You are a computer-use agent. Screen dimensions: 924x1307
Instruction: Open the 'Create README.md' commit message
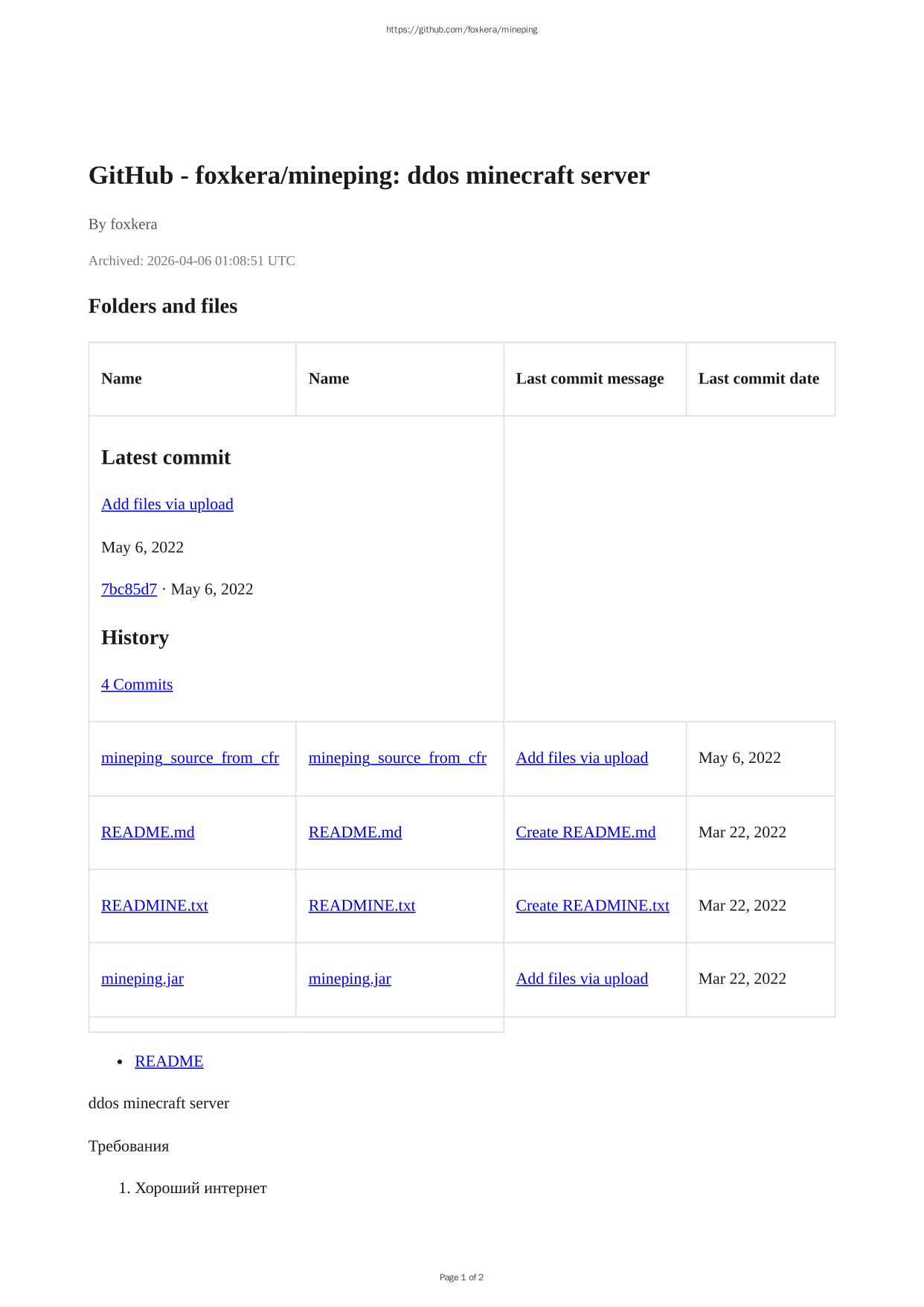point(585,832)
